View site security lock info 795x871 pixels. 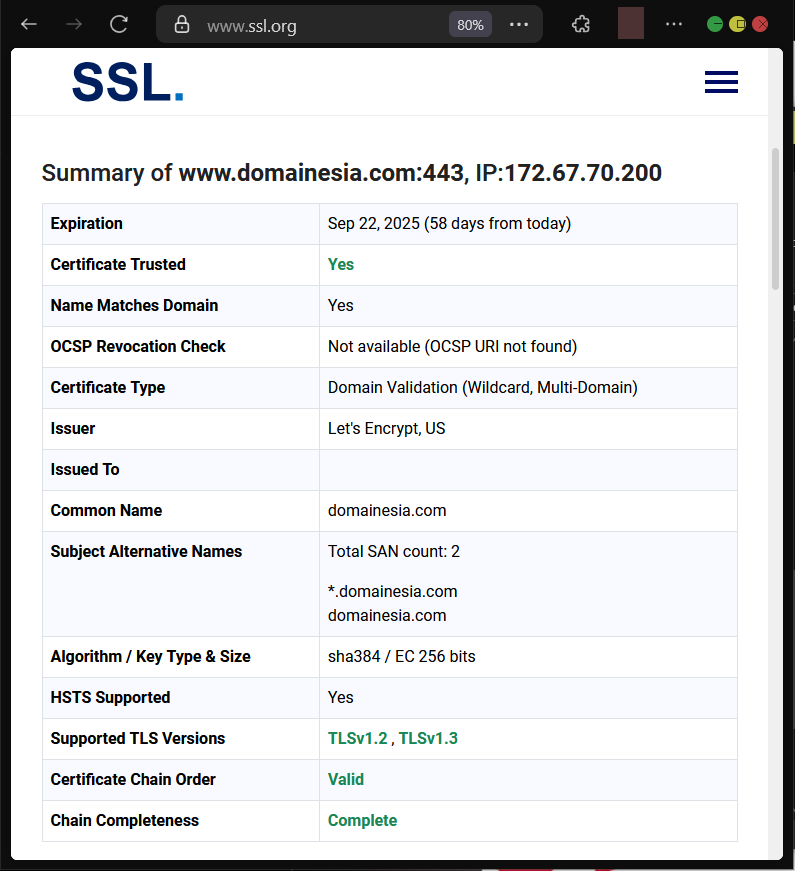coord(182,24)
